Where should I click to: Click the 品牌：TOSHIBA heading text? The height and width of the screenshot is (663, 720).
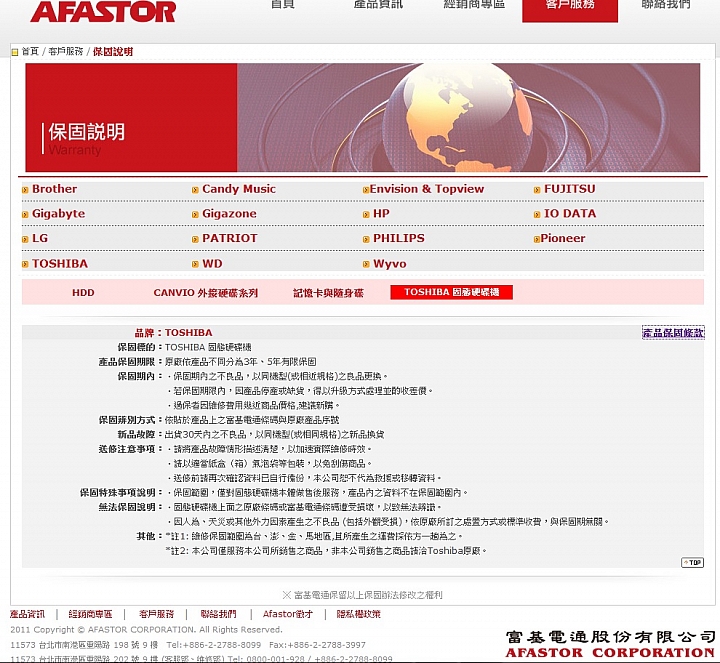coord(173,332)
